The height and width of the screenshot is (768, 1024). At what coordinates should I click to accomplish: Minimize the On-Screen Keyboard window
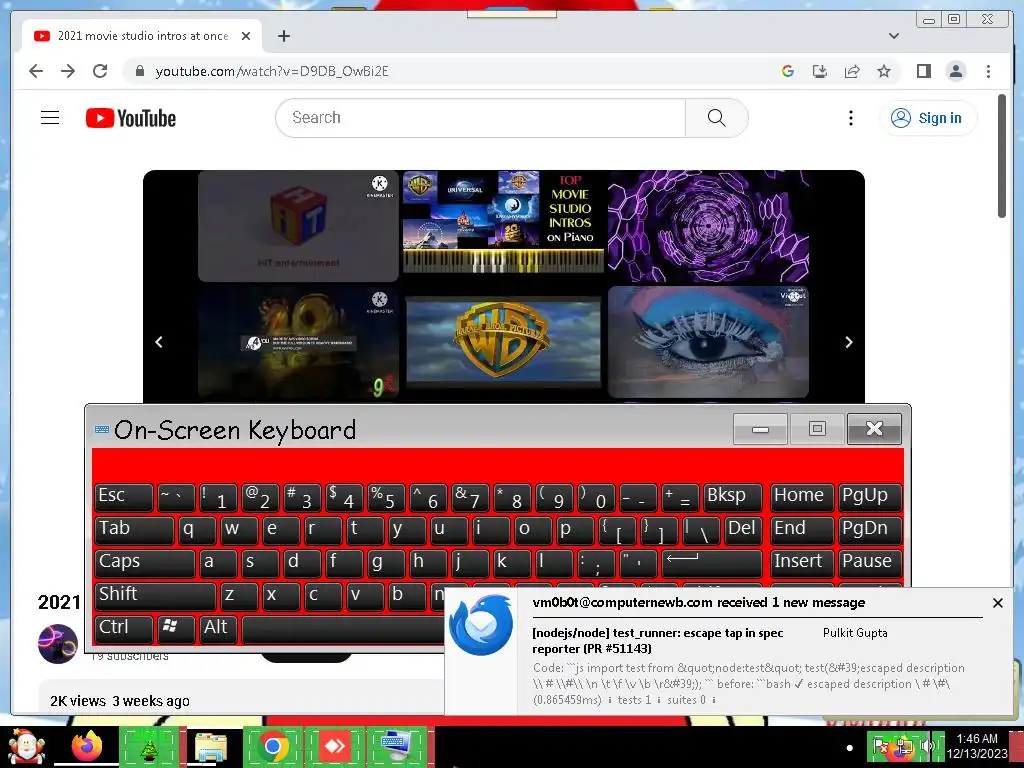760,429
